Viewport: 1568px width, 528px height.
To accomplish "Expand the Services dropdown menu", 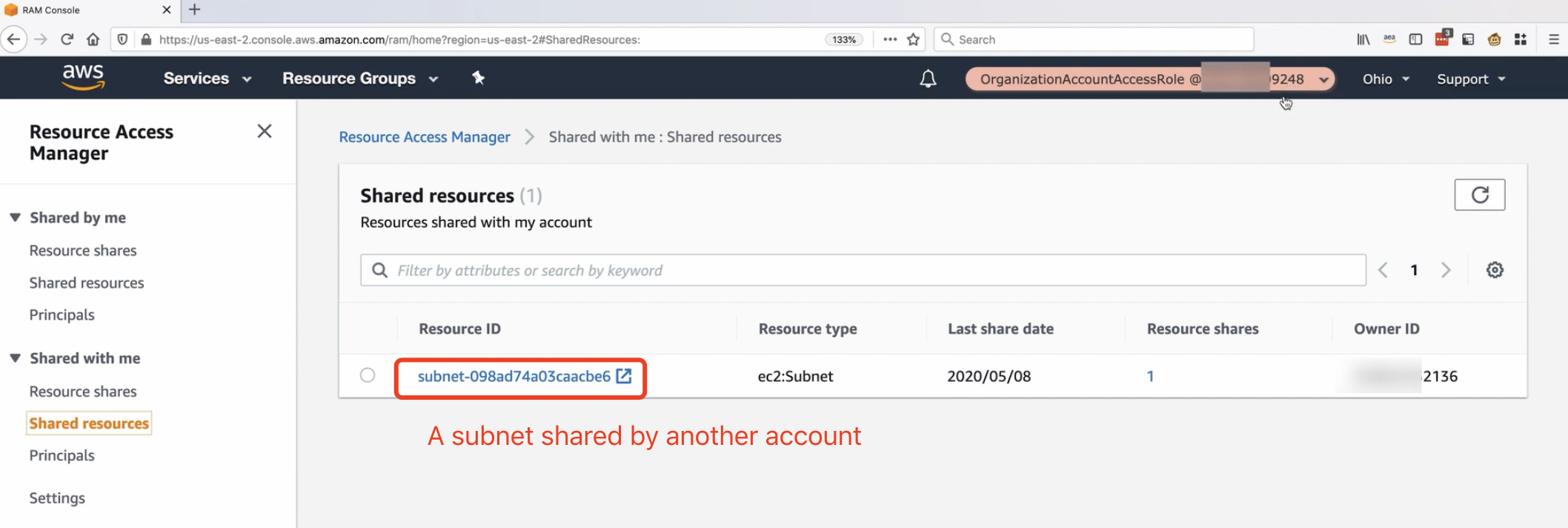I will [x=207, y=79].
